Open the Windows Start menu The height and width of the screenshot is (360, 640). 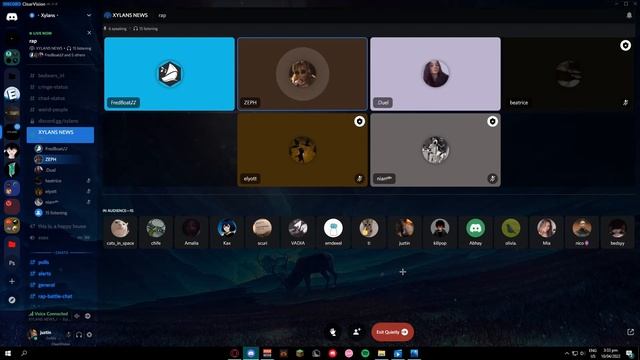[8, 353]
